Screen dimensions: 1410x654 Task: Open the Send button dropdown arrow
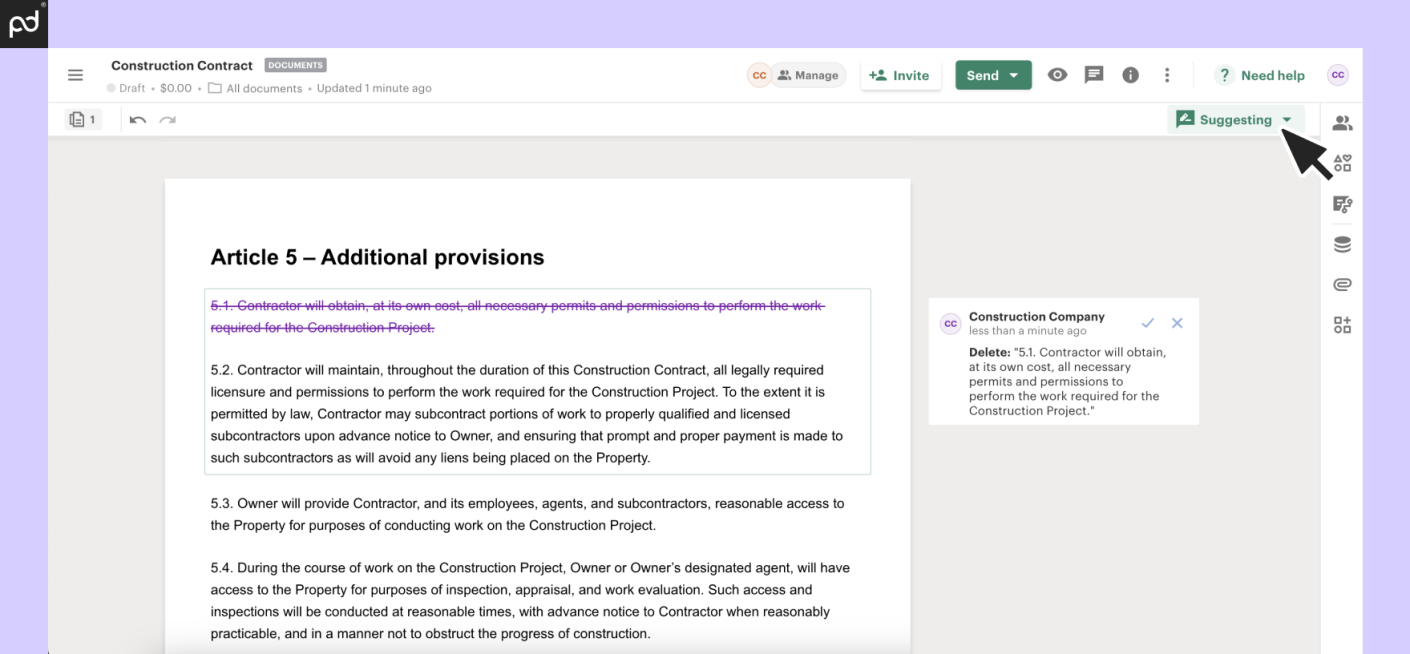1014,76
